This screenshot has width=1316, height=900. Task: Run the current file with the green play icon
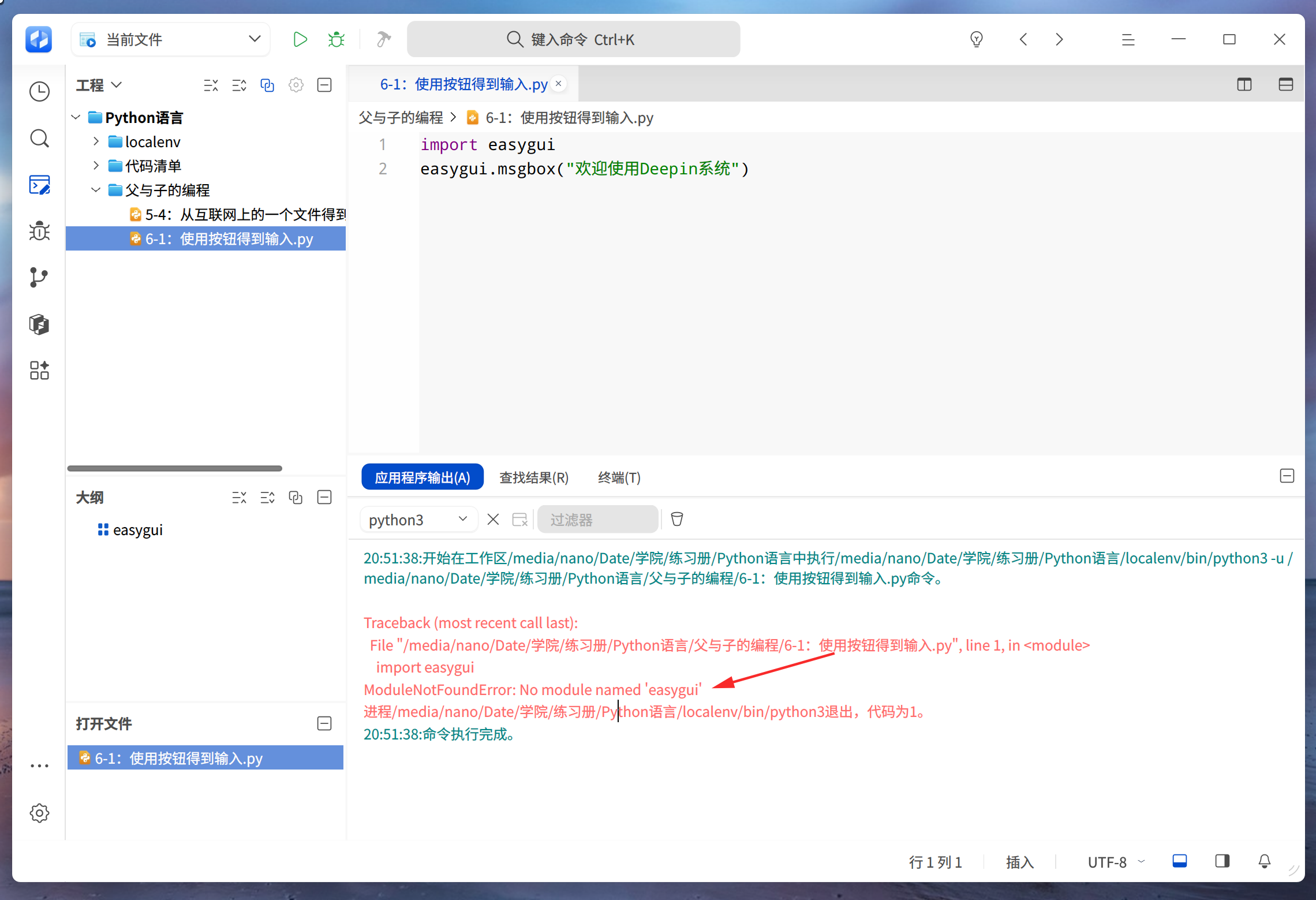300,39
